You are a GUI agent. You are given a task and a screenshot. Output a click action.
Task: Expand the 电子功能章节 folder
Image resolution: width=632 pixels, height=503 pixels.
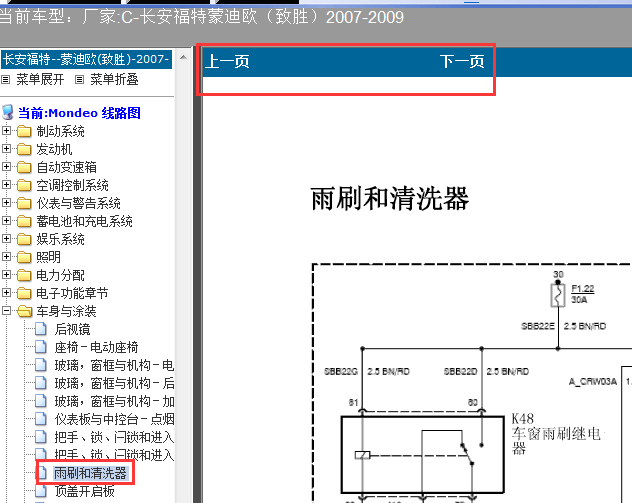(x=6, y=293)
